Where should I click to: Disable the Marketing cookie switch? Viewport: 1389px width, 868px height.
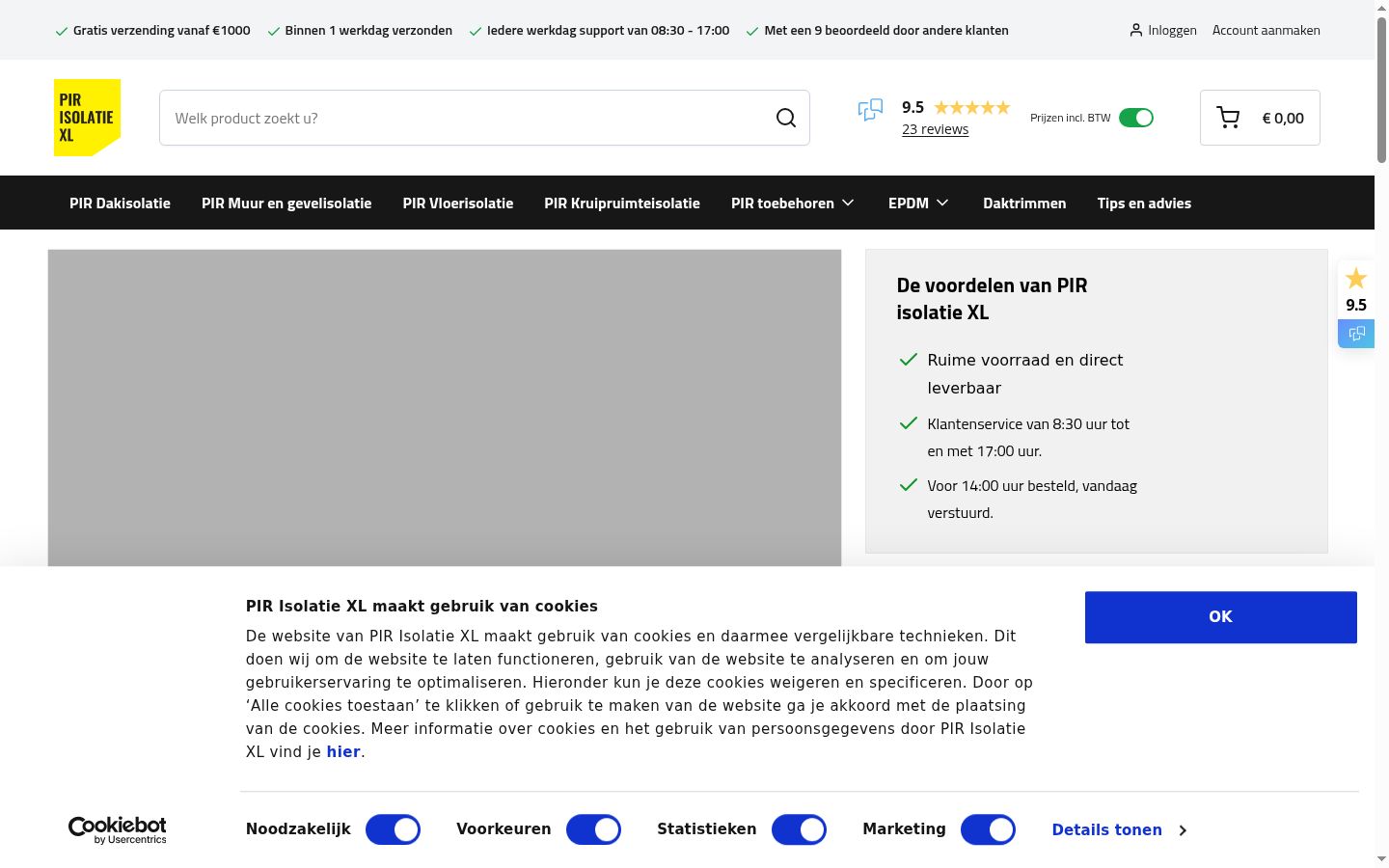[988, 829]
